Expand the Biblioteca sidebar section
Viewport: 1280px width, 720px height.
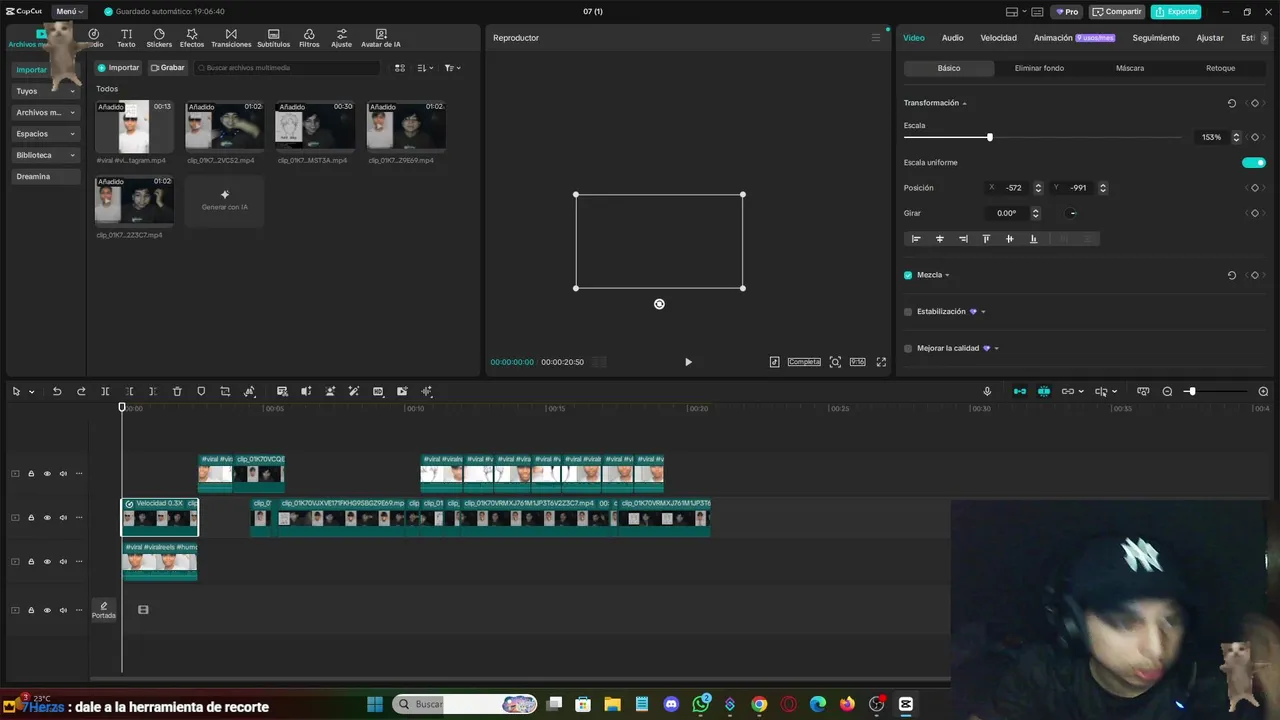pyautogui.click(x=46, y=155)
